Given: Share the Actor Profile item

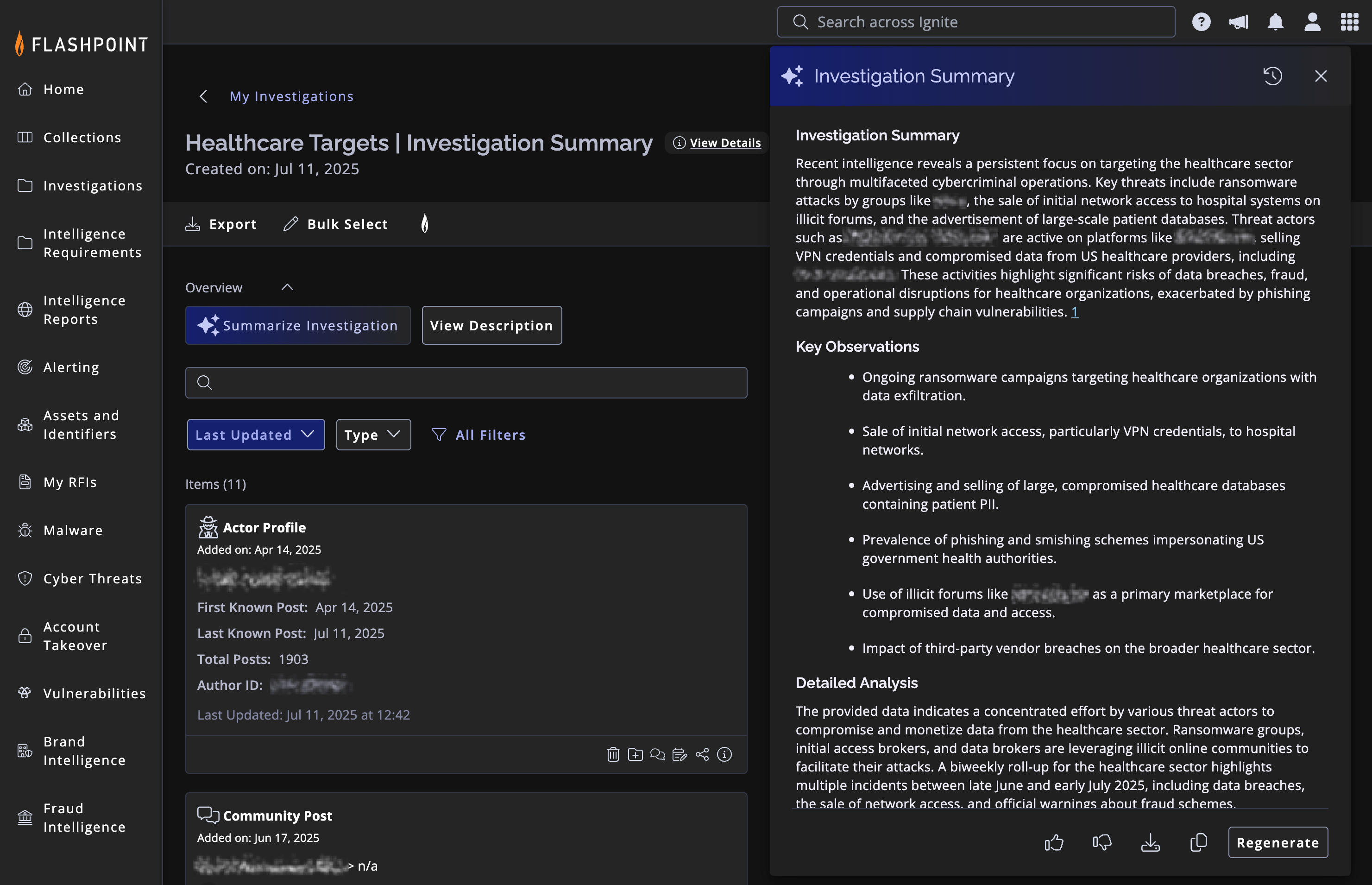Looking at the screenshot, I should pos(702,754).
